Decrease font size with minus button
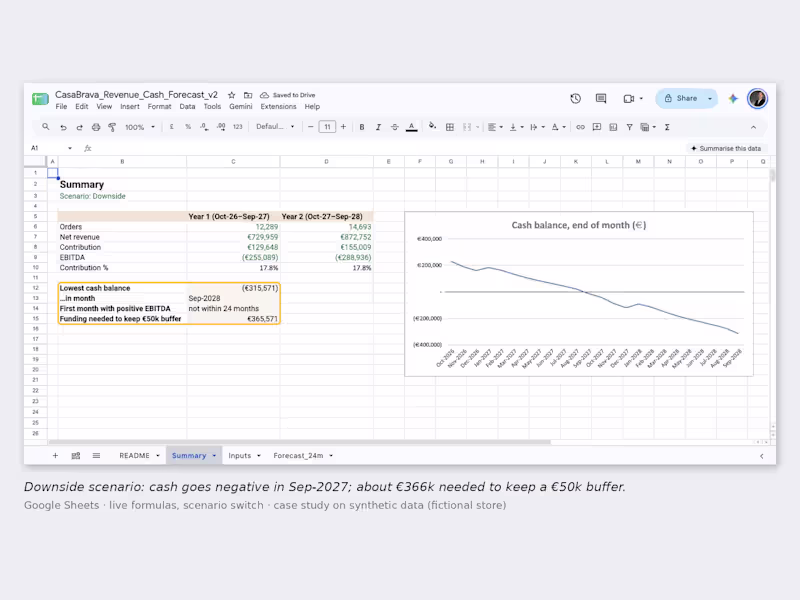 [311, 127]
